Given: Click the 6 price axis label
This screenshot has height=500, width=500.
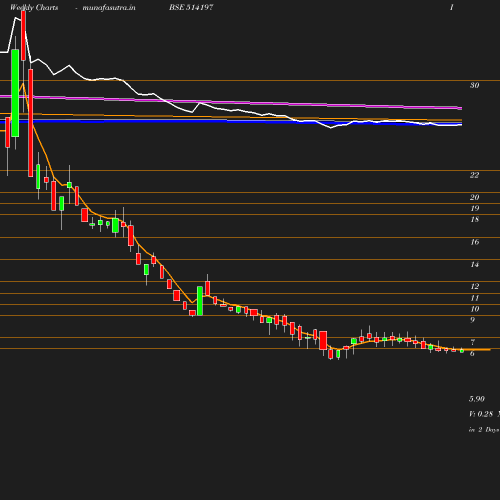Looking at the screenshot, I should pos(472,353).
